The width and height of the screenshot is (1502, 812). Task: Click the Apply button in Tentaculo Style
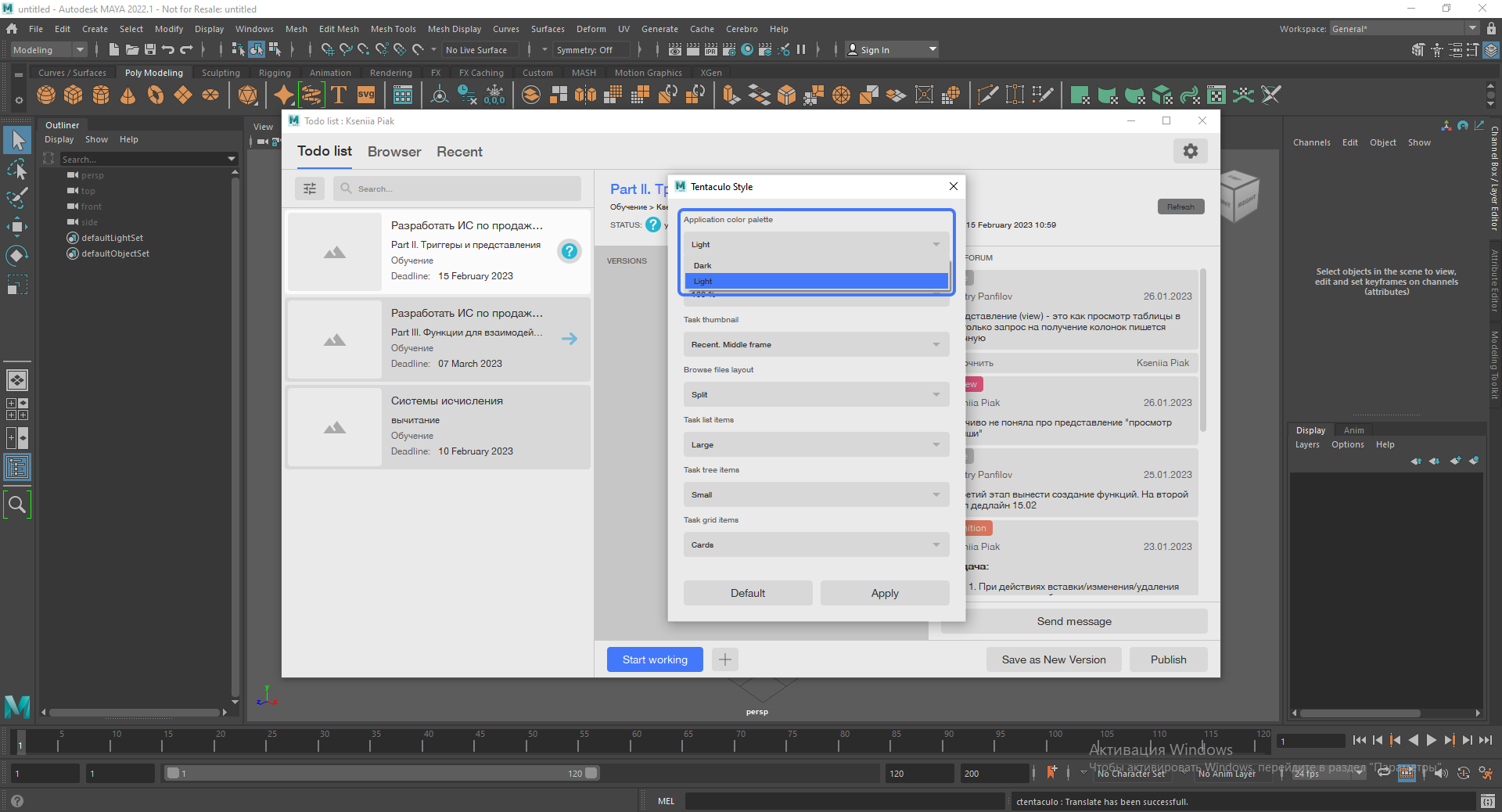coord(885,593)
